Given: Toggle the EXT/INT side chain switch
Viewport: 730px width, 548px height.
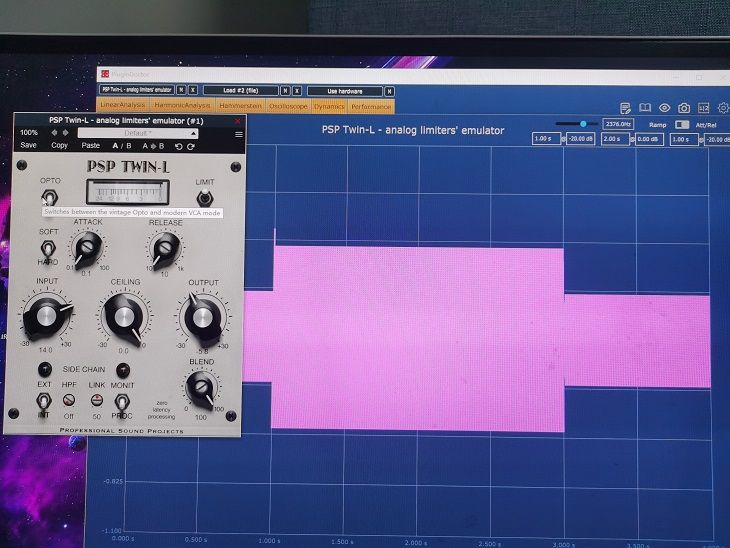Looking at the screenshot, I should pyautogui.click(x=44, y=402).
